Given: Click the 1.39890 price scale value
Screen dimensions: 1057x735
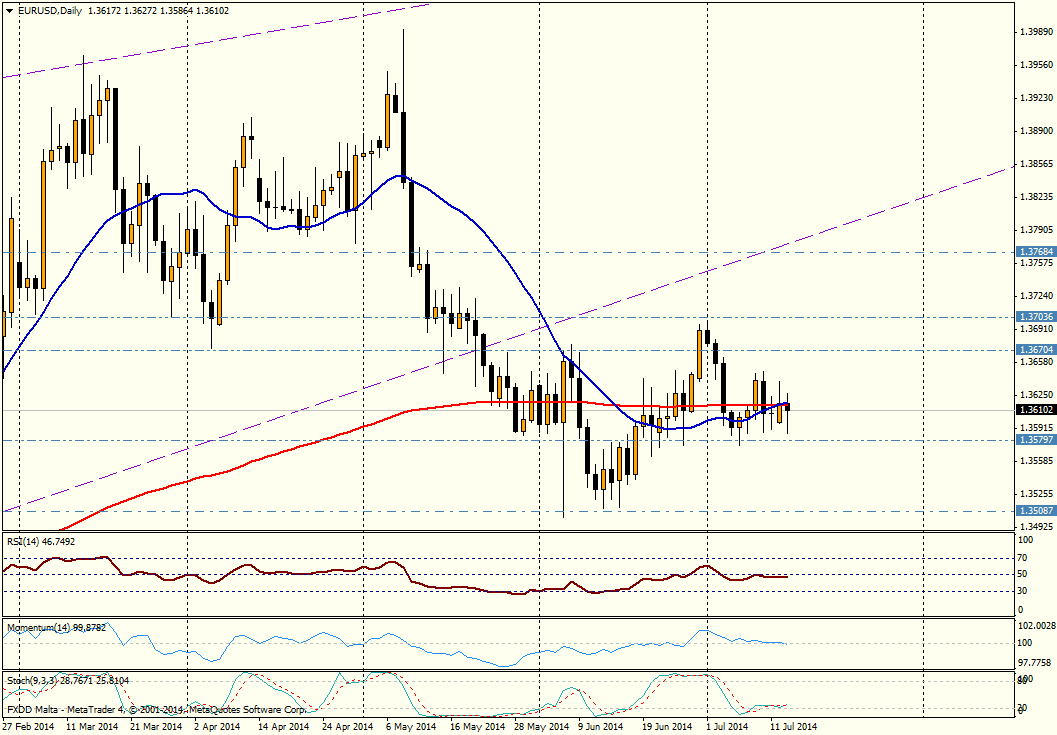Looking at the screenshot, I should click(x=1033, y=32).
